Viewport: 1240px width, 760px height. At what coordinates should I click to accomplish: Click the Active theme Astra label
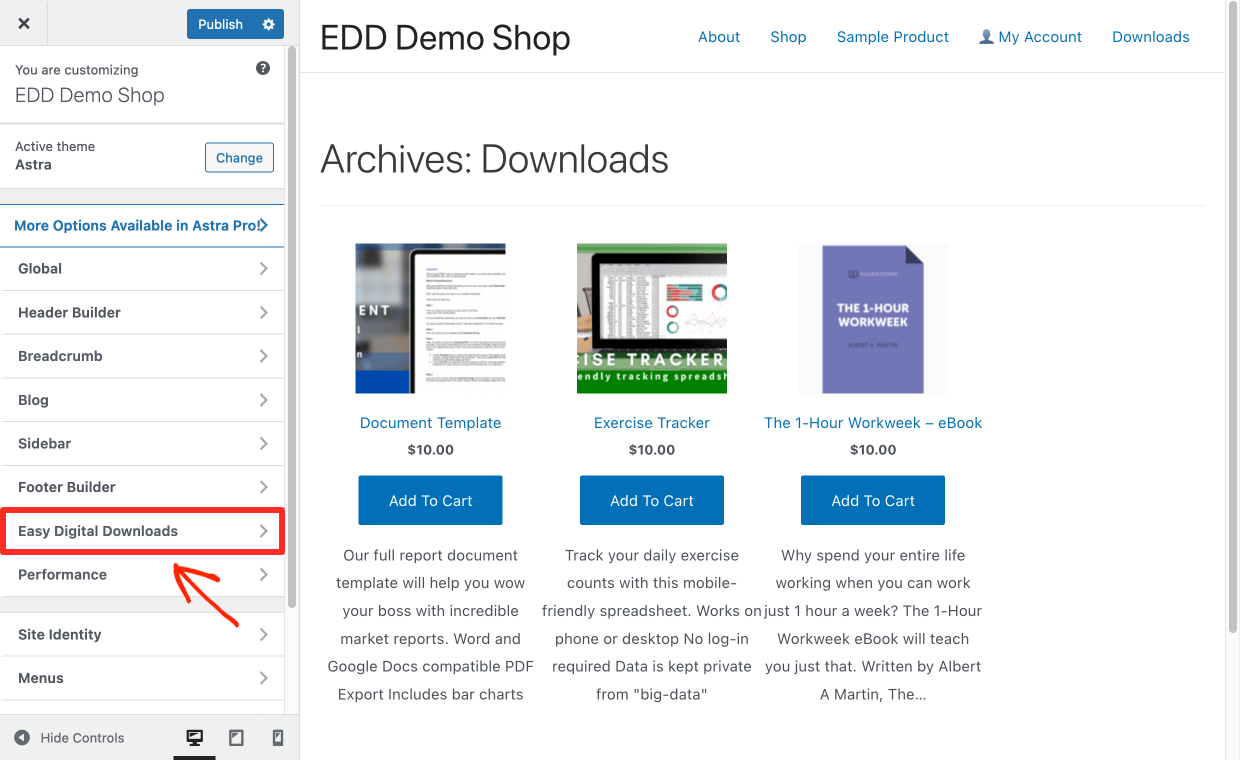click(55, 156)
